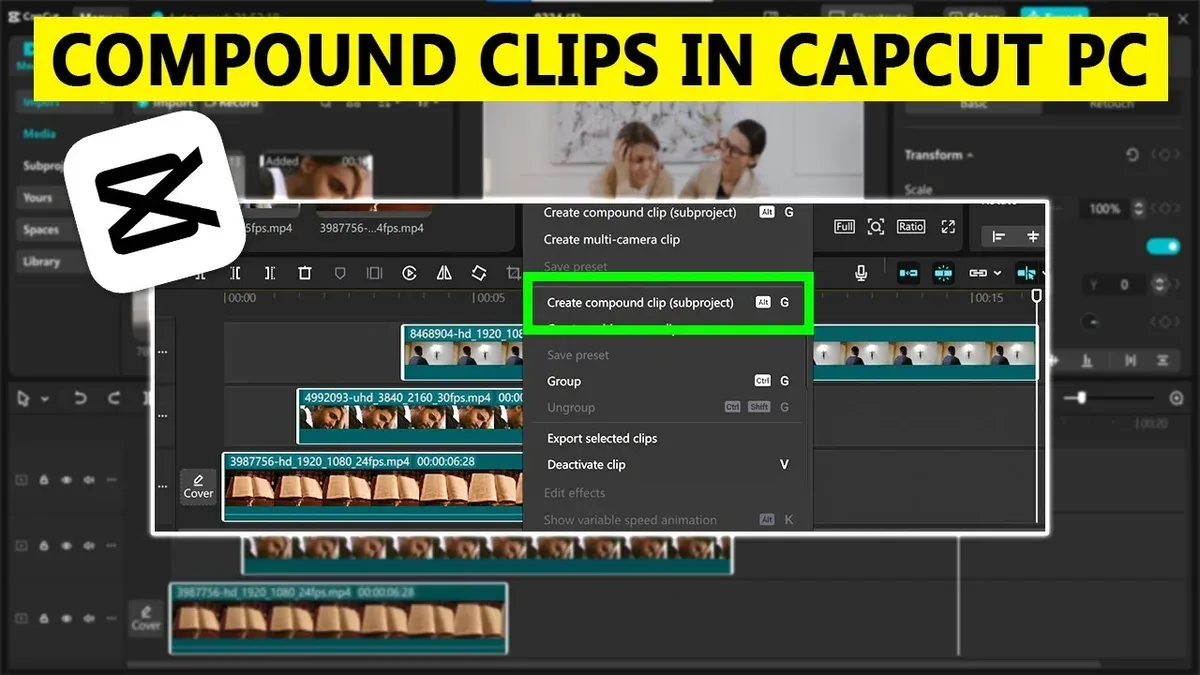Click the zoom magnifier icon beside Full
The image size is (1200, 675).
pyautogui.click(x=876, y=227)
